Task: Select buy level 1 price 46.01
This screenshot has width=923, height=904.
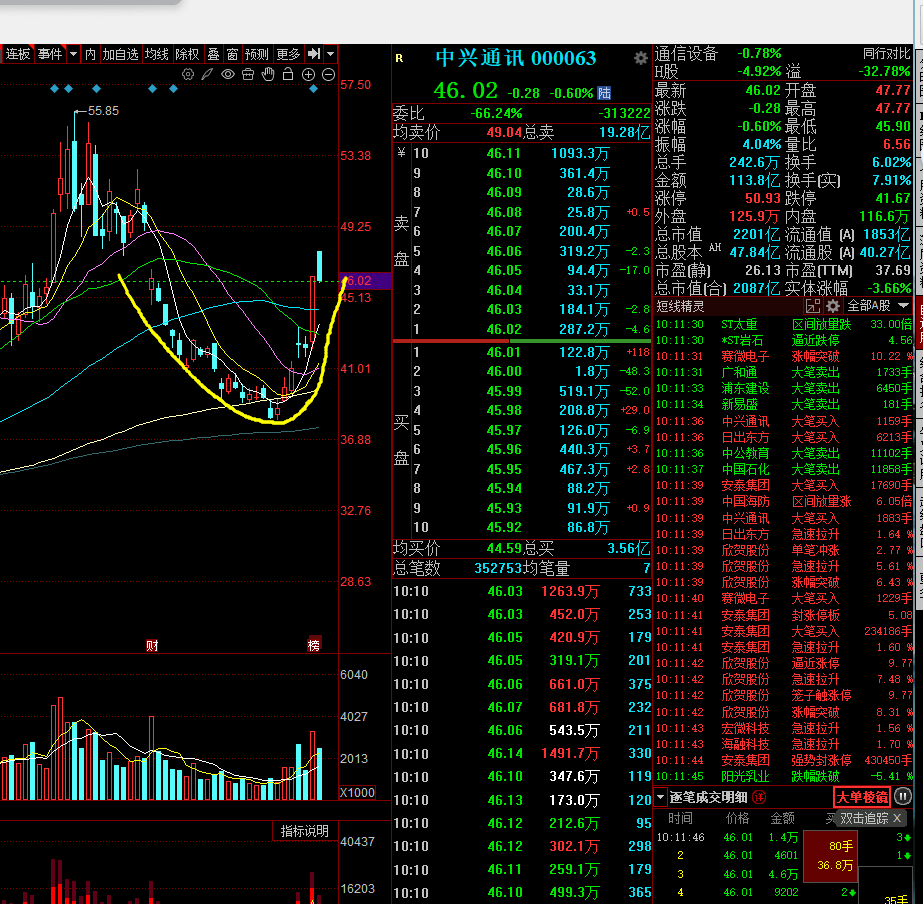Action: pos(503,353)
